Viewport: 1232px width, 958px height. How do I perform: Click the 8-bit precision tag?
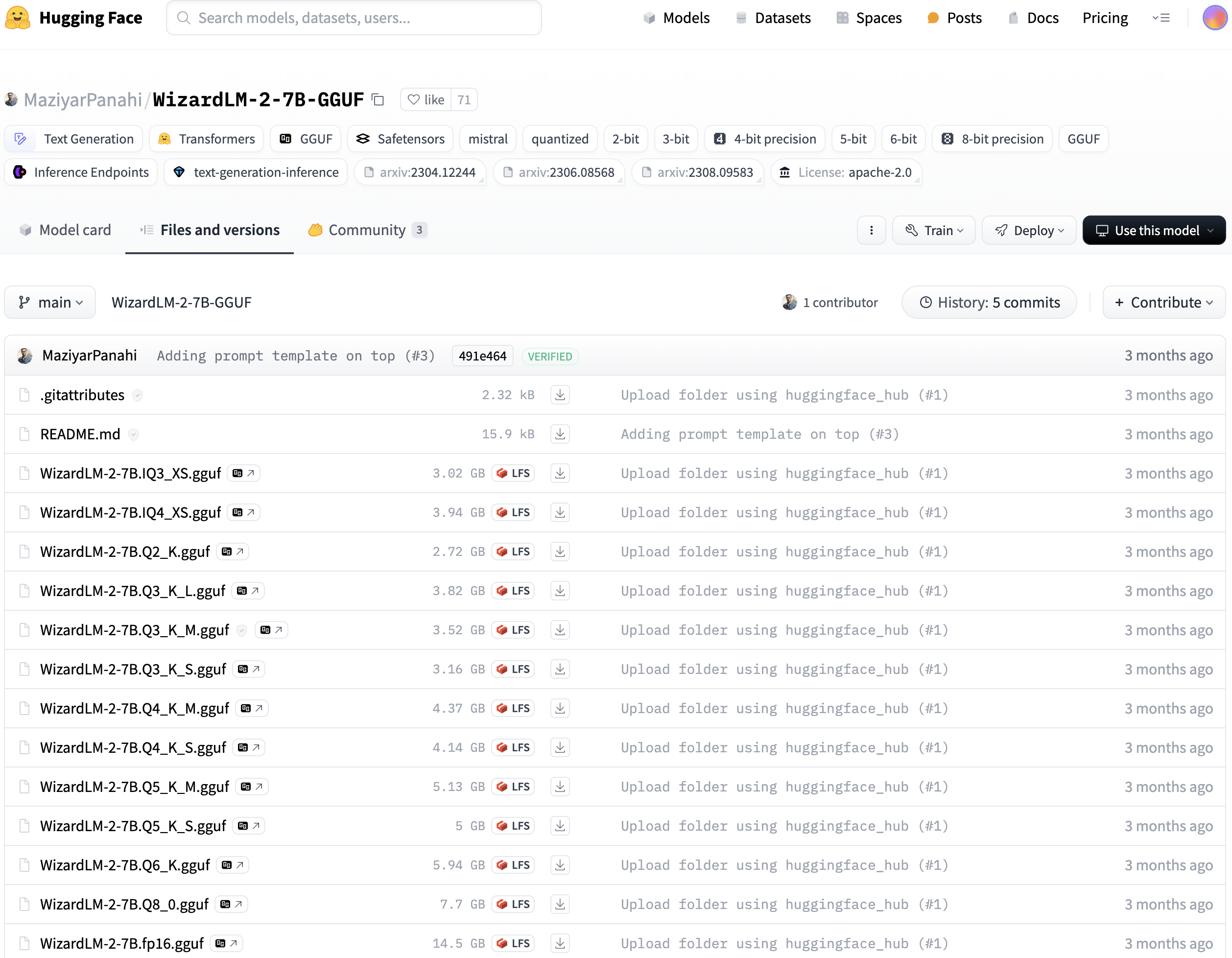[x=992, y=139]
